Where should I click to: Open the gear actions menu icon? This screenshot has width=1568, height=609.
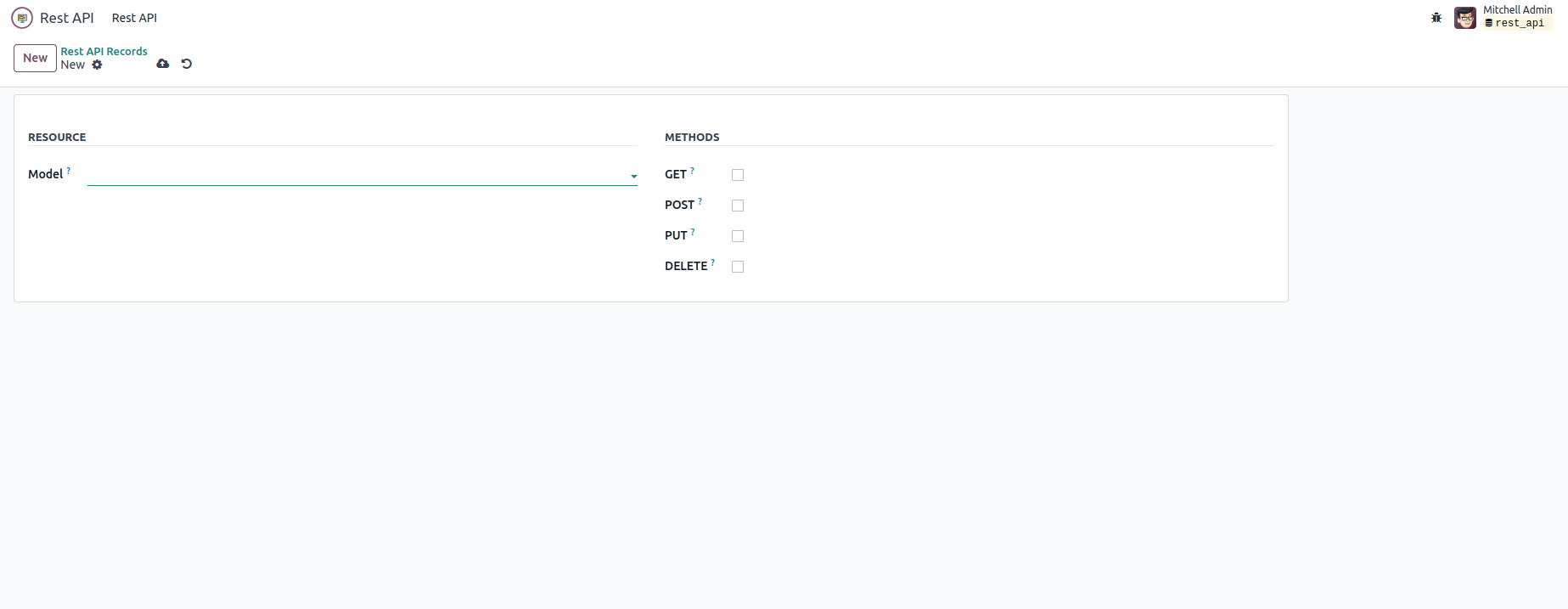click(x=98, y=65)
